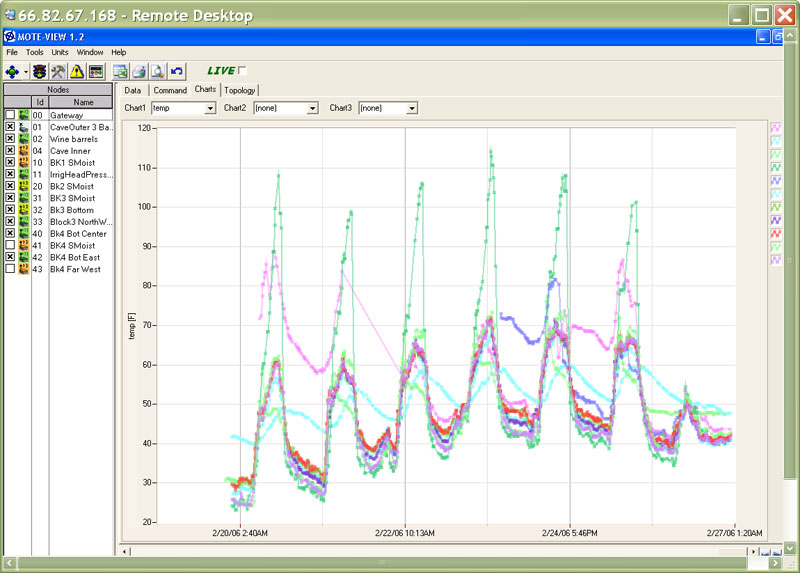Check the BK4 SMoist node checkbox

tap(10, 245)
